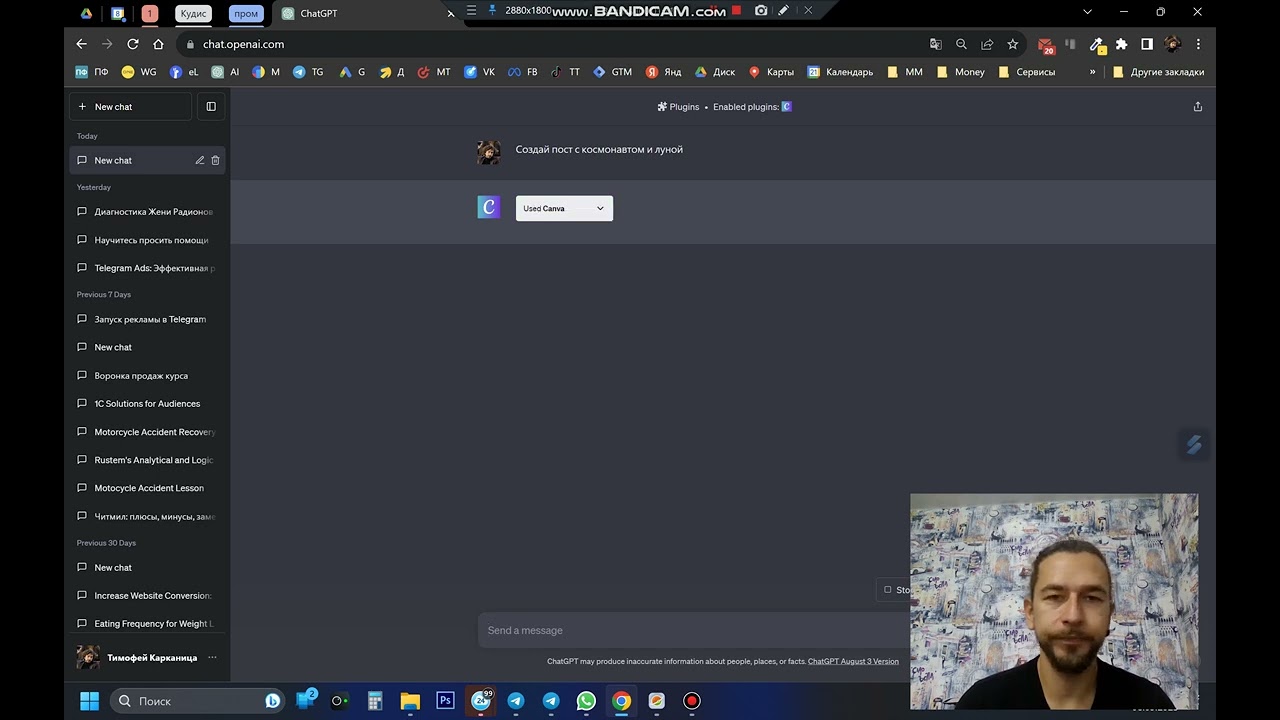Open chat Запуск рекламы в Telegram

pos(147,319)
